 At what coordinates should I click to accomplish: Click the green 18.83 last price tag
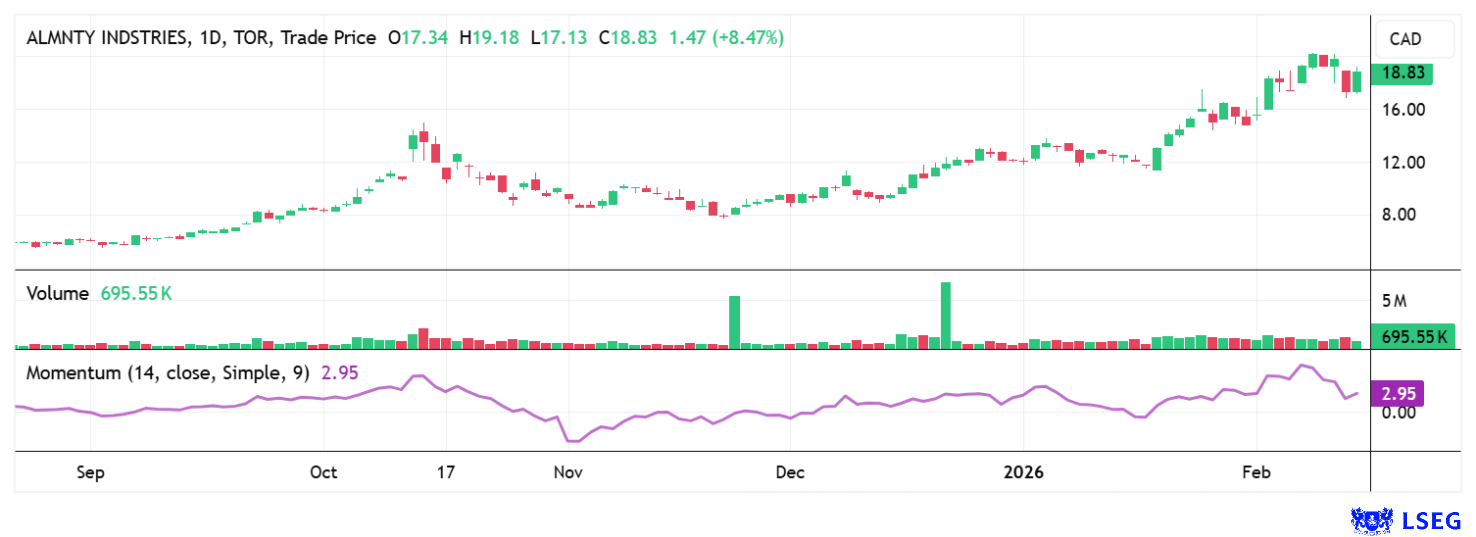point(1403,73)
